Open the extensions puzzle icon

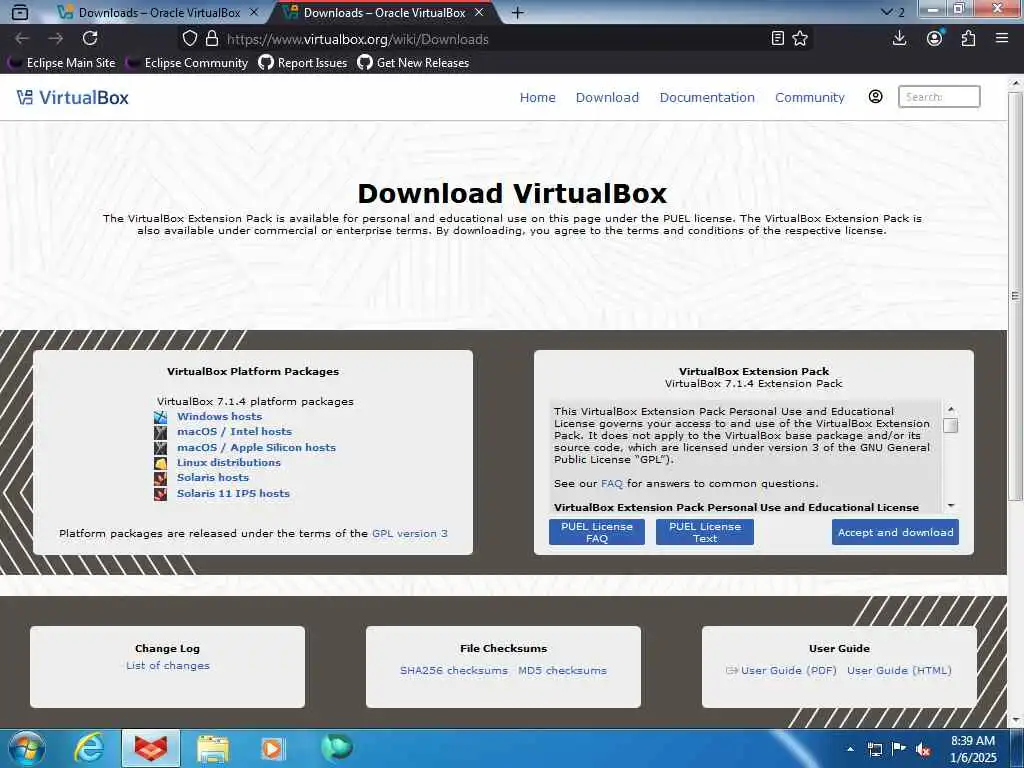point(968,39)
